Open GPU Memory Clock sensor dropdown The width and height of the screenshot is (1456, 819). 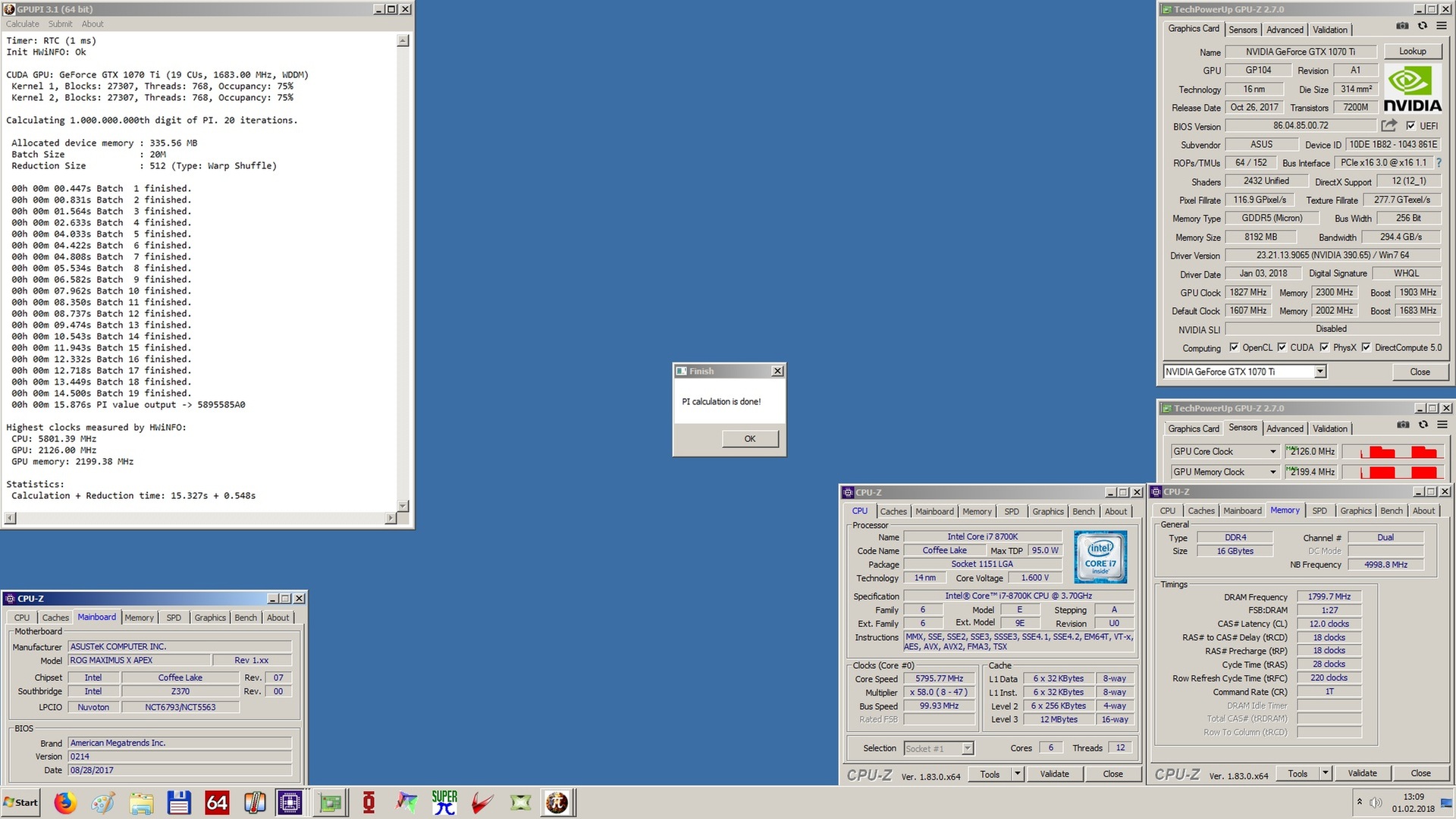1273,472
